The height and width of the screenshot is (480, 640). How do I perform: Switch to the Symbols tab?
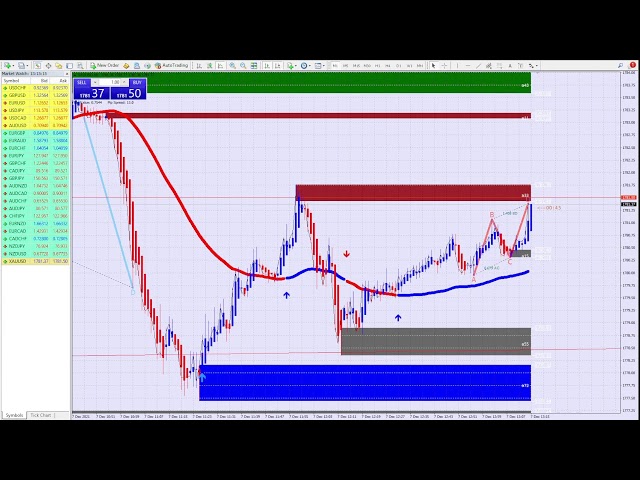point(14,414)
